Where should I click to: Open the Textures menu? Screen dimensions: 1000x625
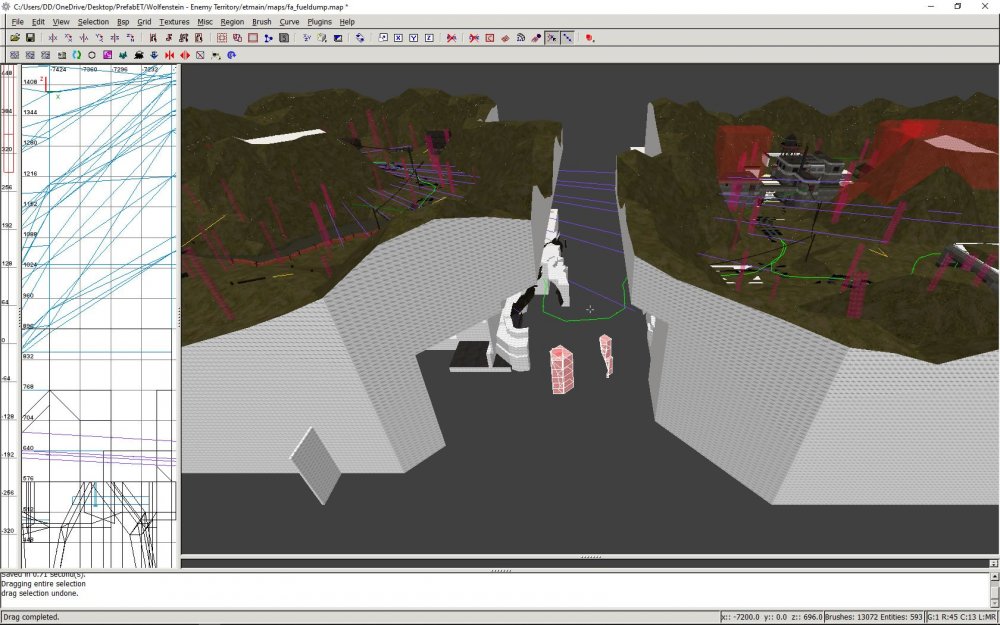tap(174, 22)
